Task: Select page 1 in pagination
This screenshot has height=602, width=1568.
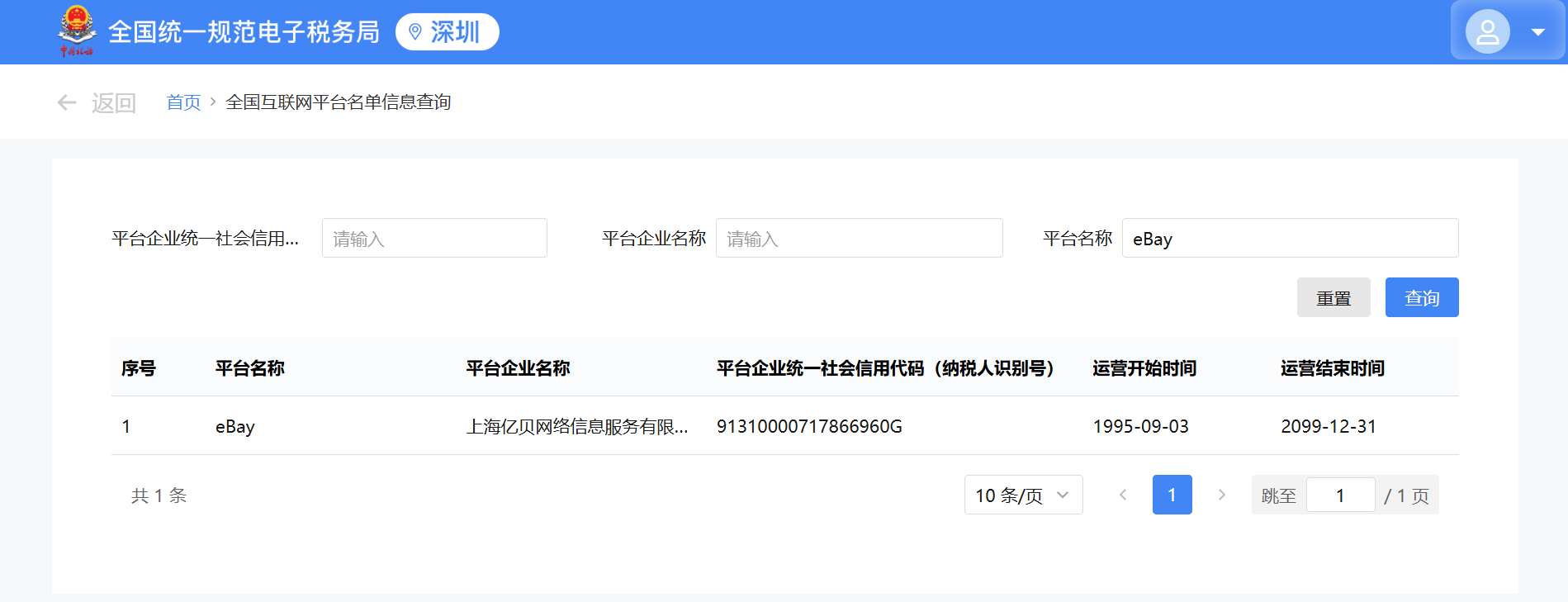Action: [1172, 495]
